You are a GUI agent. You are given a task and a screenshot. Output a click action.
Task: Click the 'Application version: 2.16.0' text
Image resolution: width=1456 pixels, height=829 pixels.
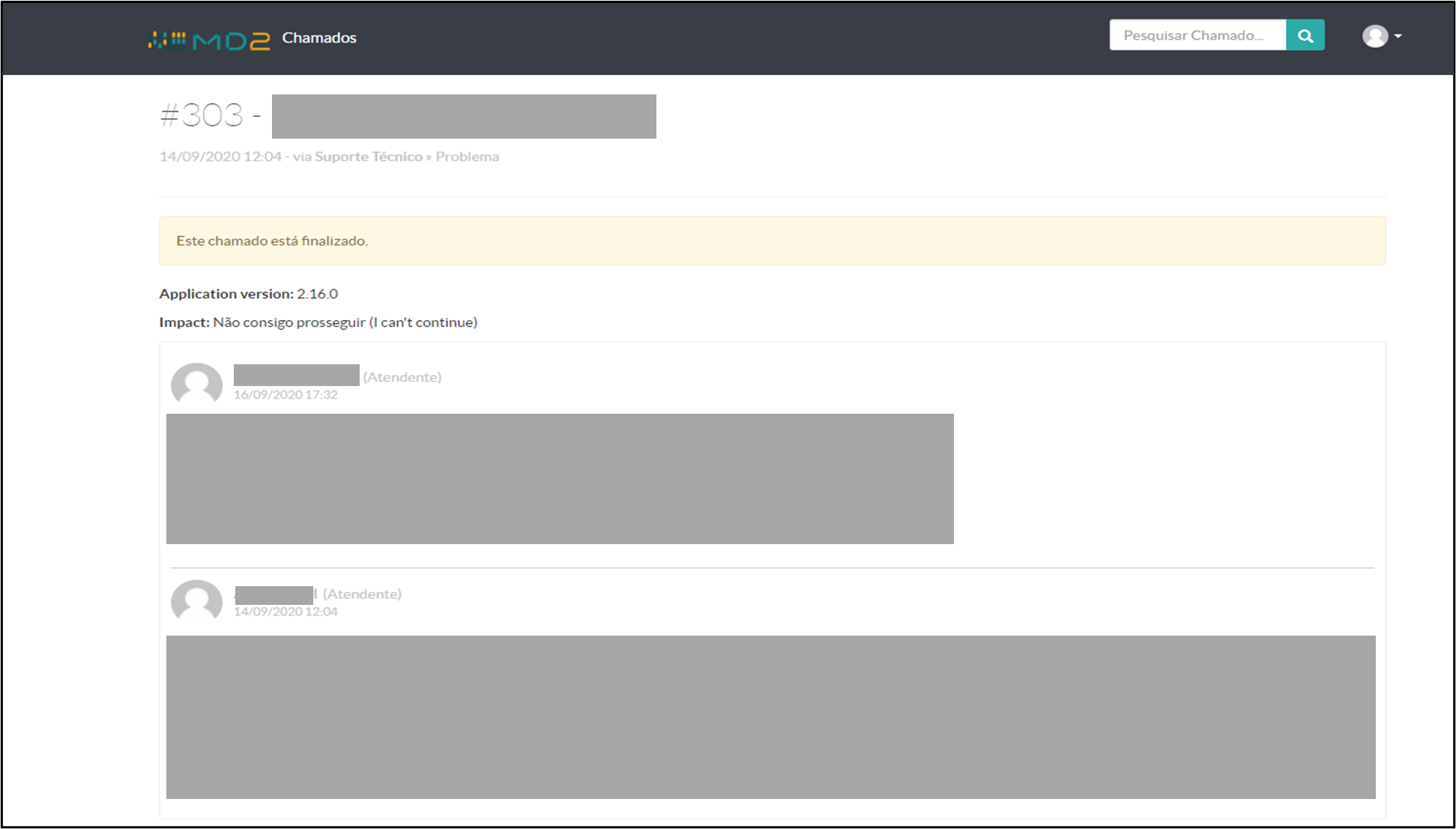point(249,294)
